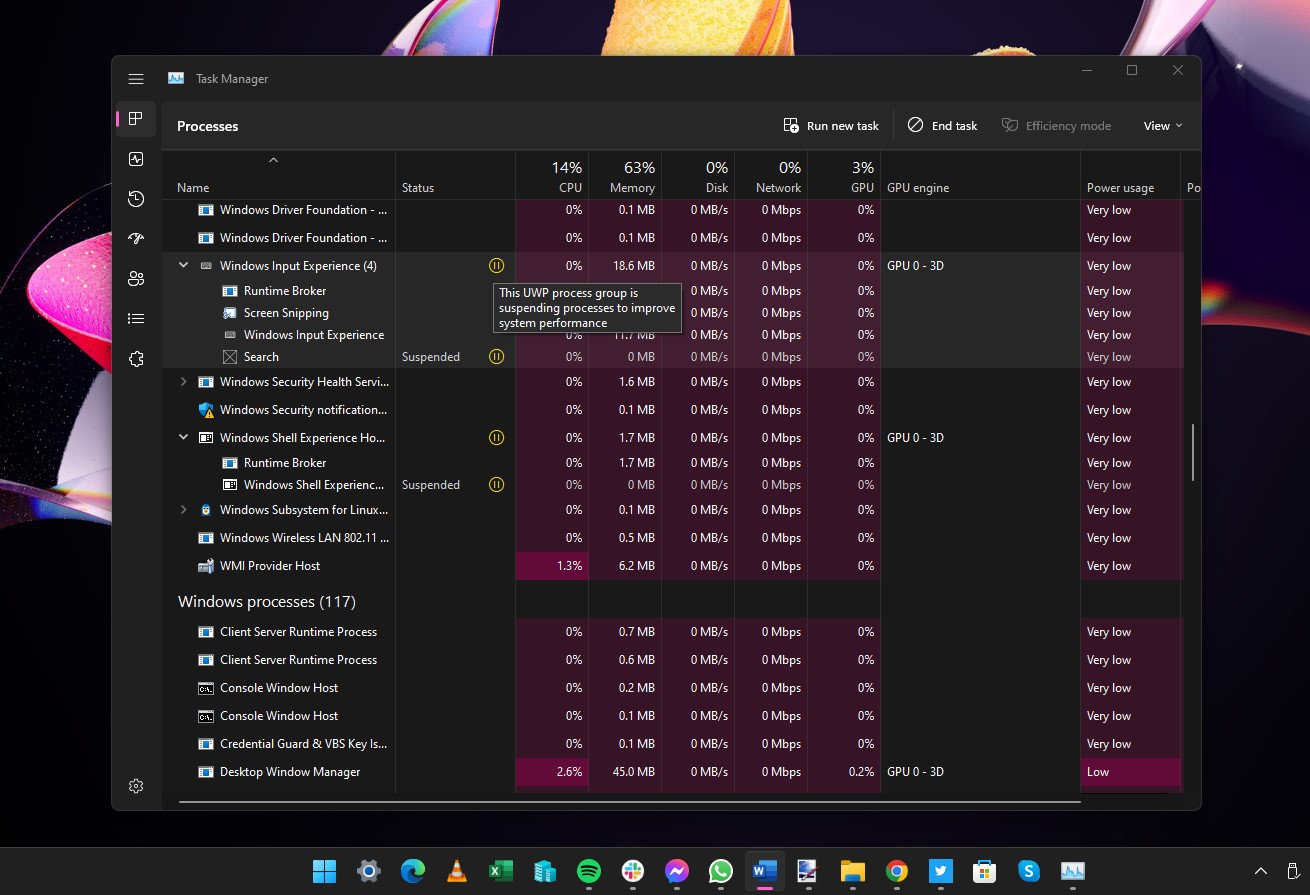Open the Details list page icon

point(136,319)
